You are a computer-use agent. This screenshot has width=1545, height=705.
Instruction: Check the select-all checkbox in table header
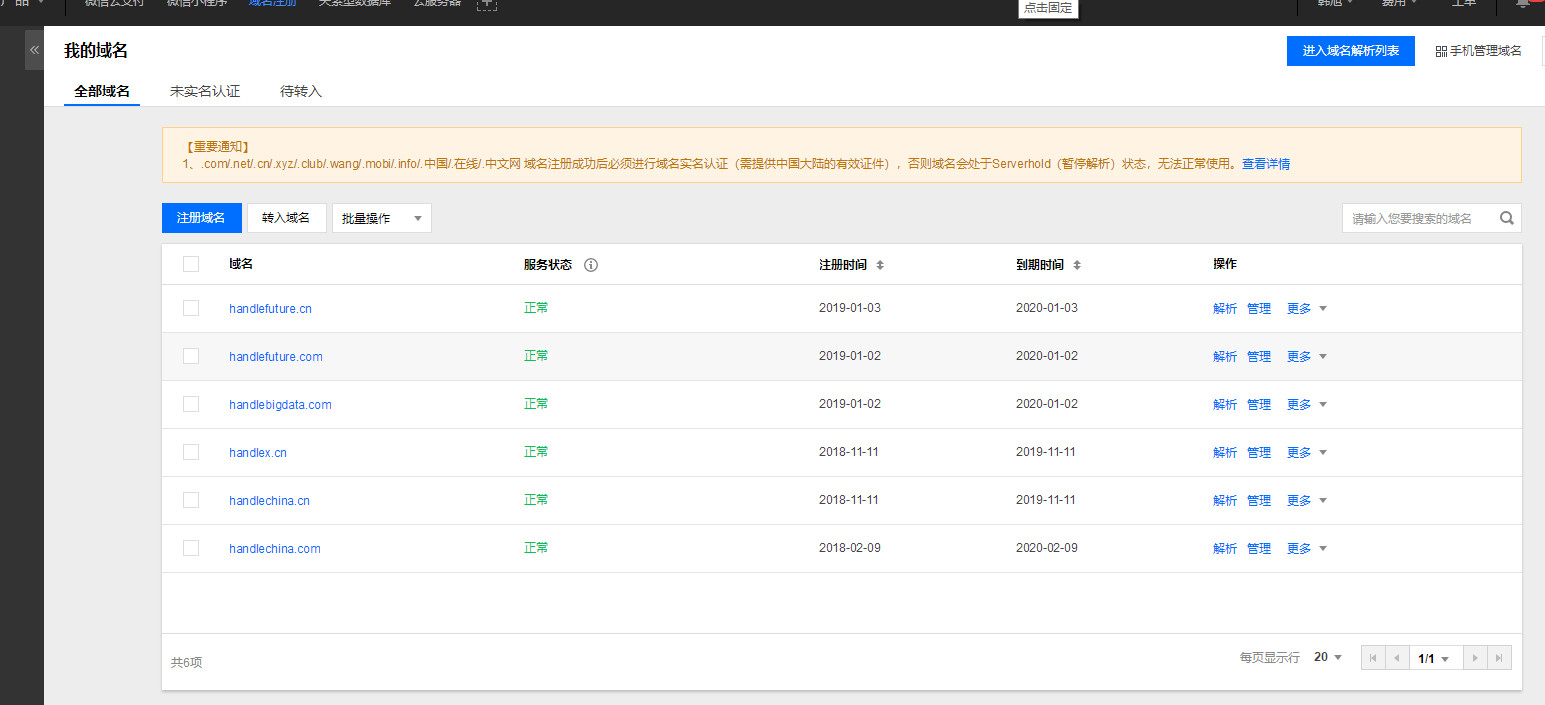click(191, 264)
